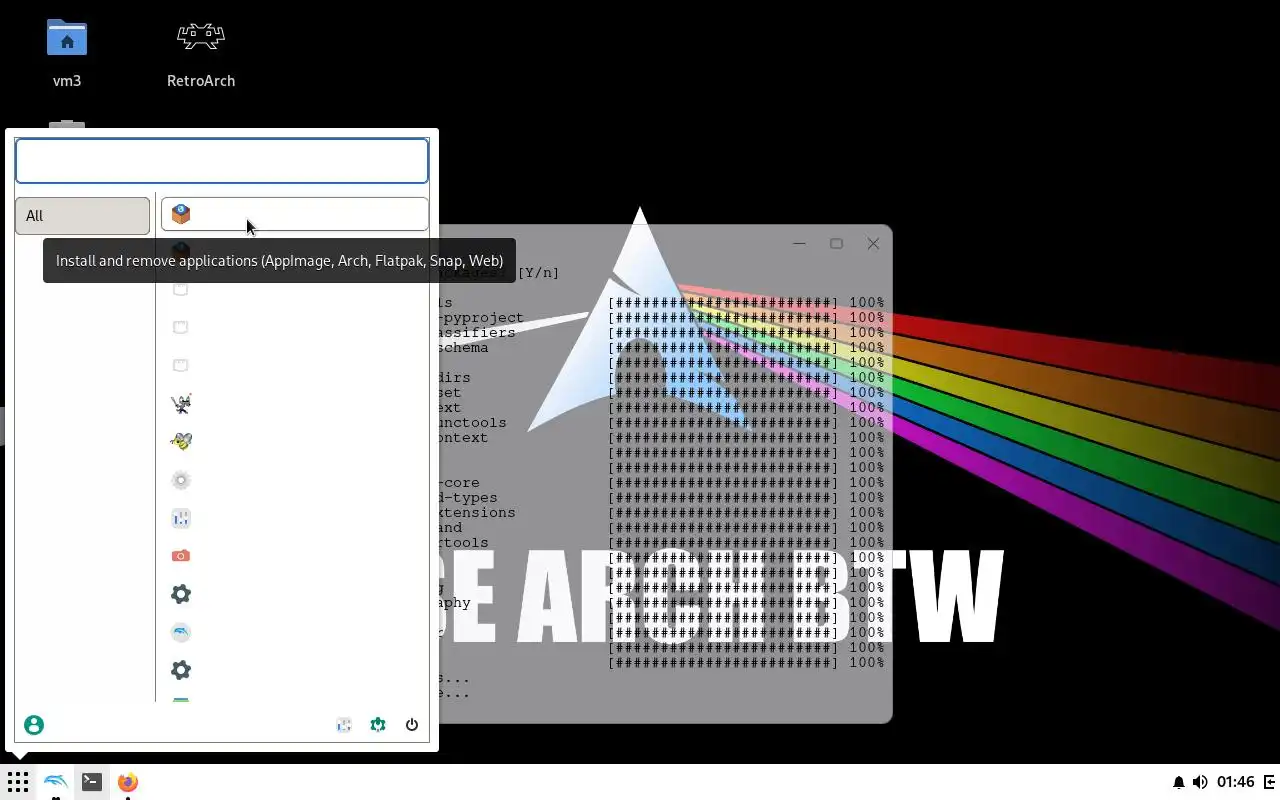Open the sliders configuration icon in menu footer
This screenshot has height=800, width=1280.
(344, 725)
